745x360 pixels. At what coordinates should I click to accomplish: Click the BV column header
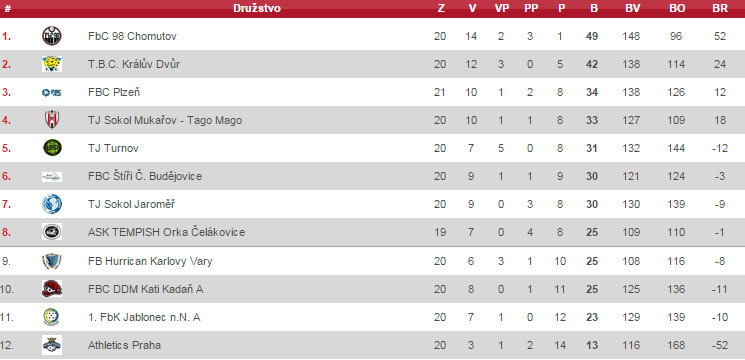[x=633, y=9]
